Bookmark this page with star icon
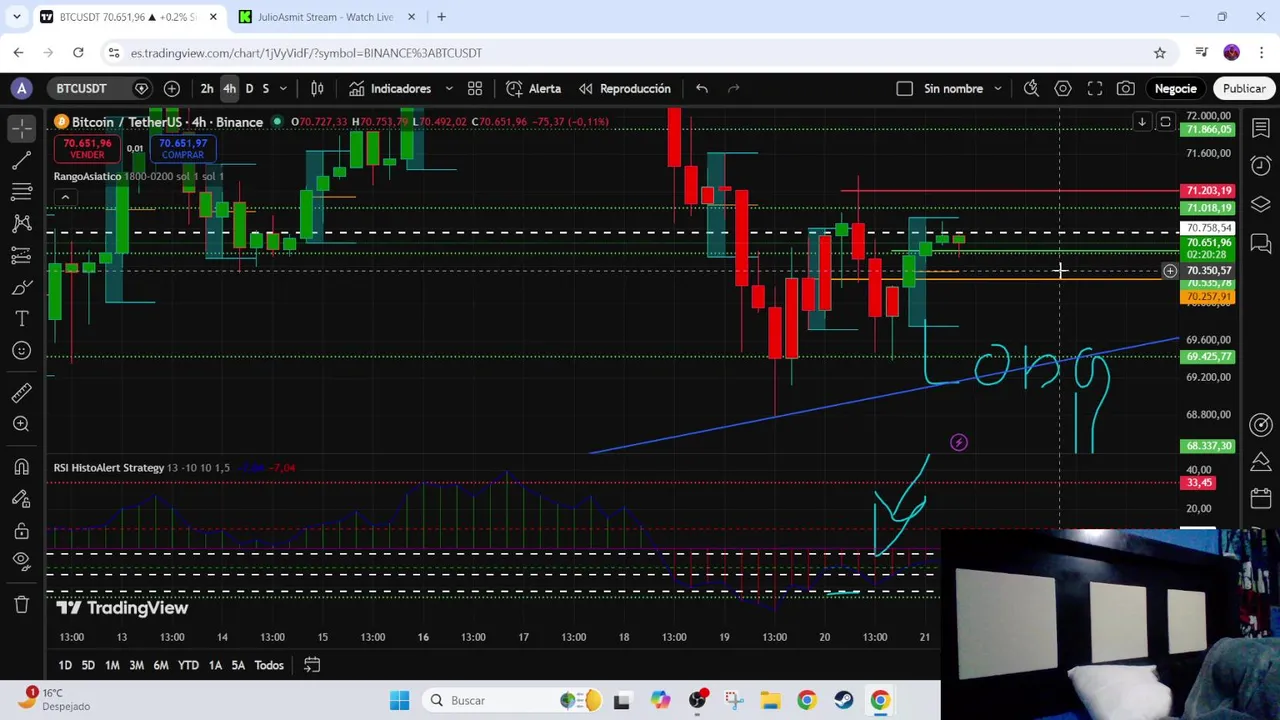Image resolution: width=1280 pixels, height=720 pixels. [x=1160, y=53]
